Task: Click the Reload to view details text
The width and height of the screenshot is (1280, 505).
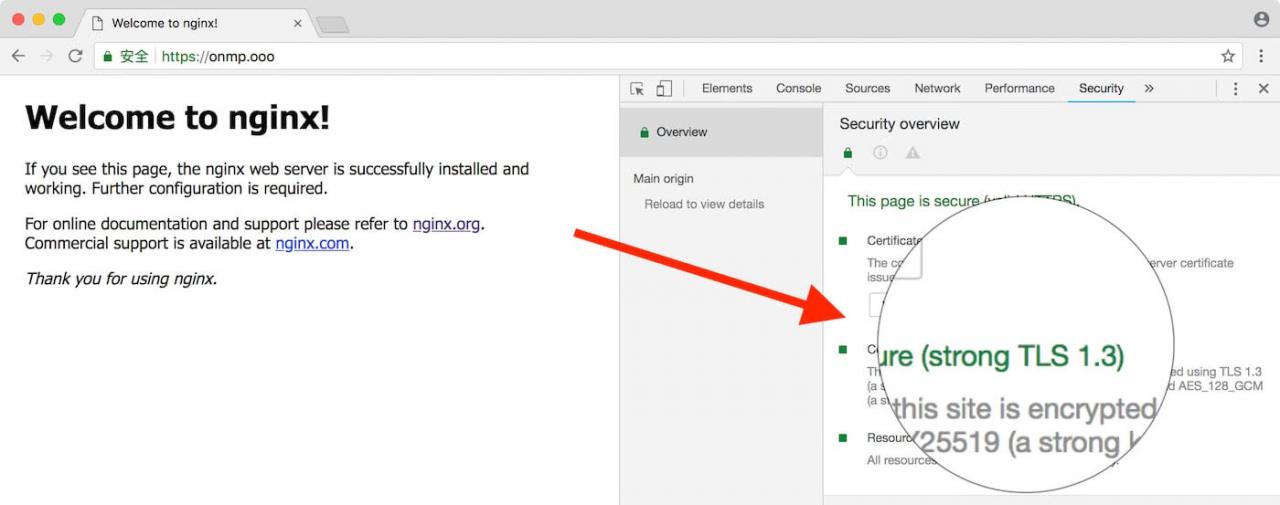Action: click(704, 204)
